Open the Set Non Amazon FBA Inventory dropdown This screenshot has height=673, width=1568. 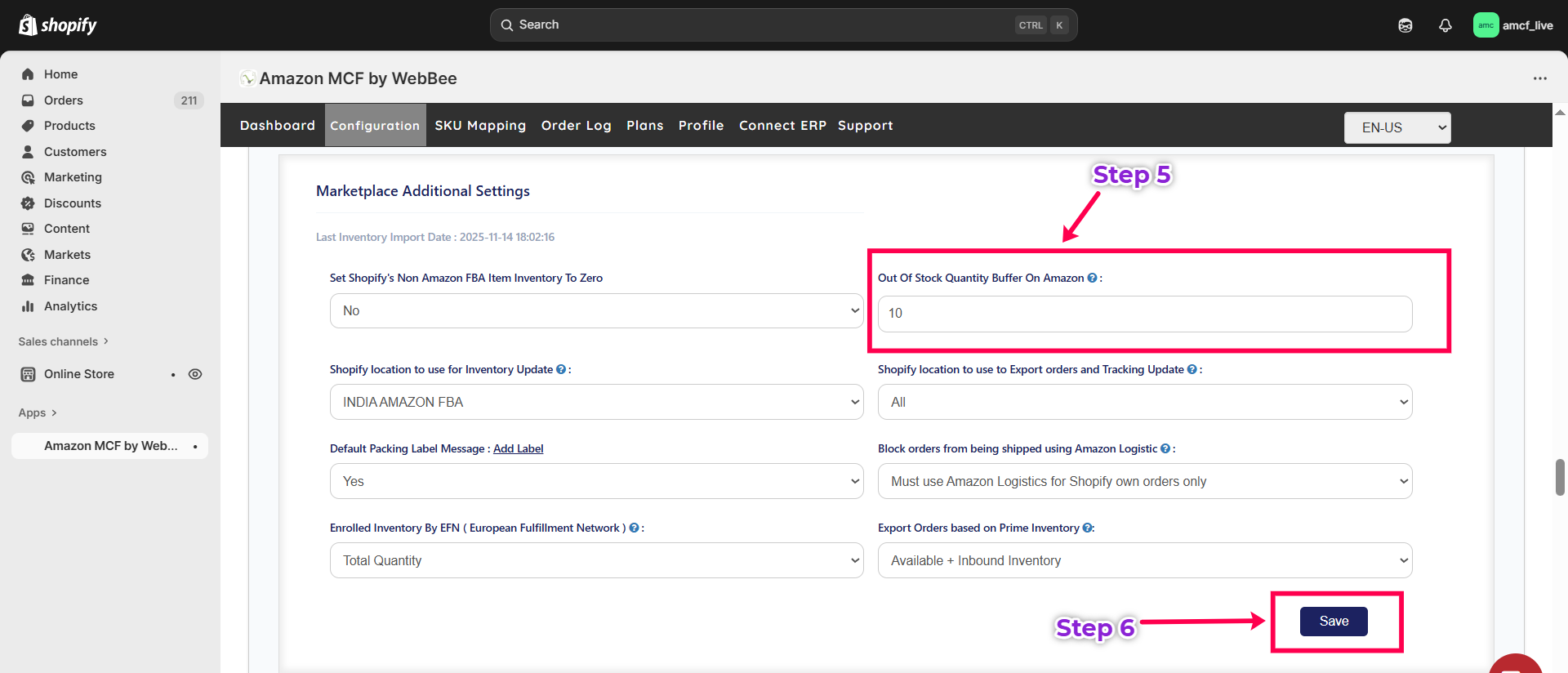coord(596,311)
